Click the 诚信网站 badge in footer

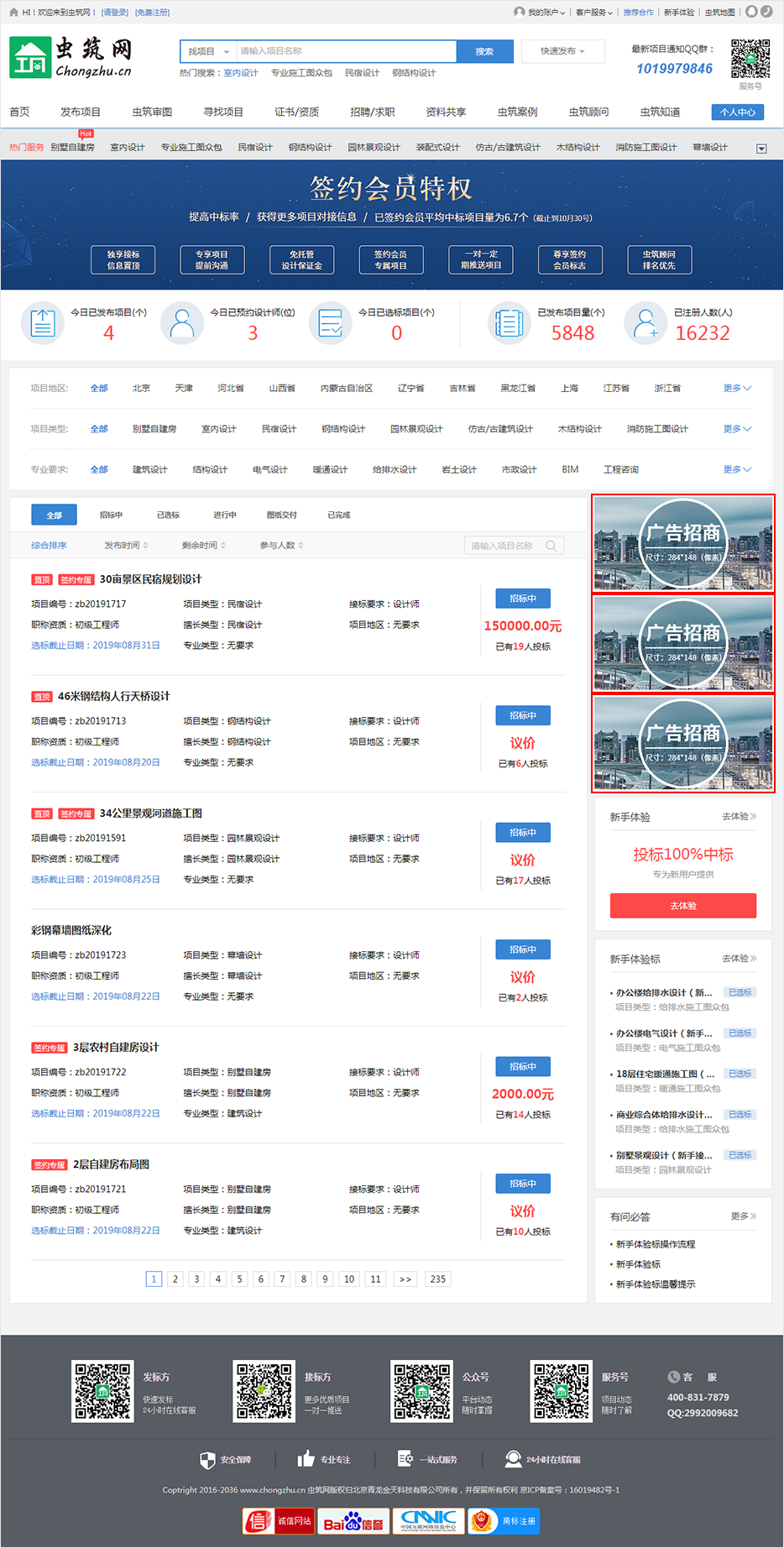pyautogui.click(x=279, y=1520)
